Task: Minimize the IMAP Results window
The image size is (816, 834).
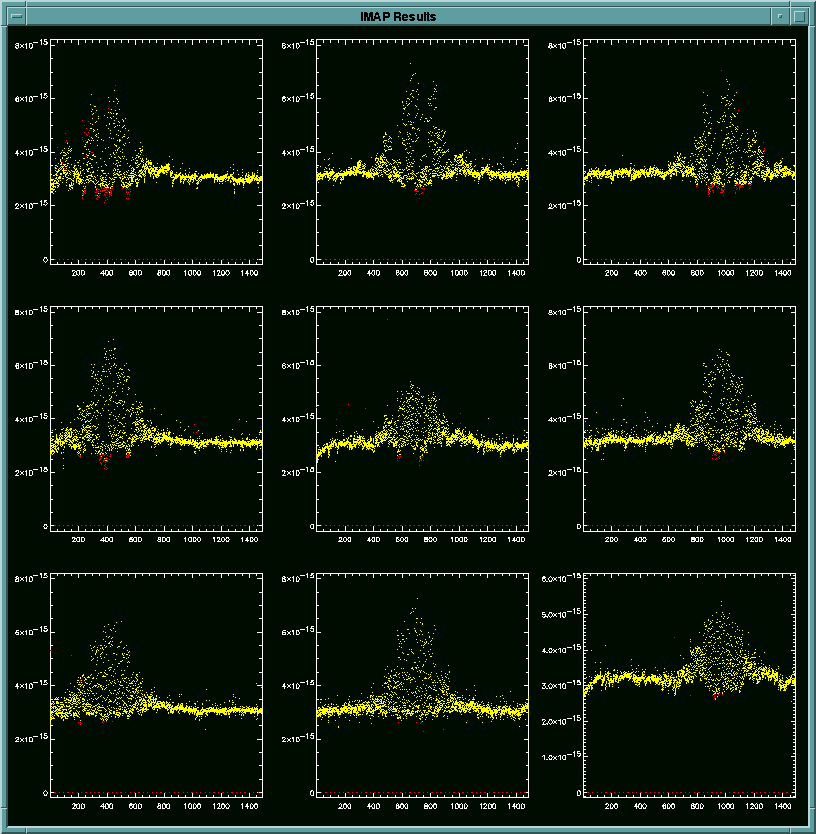Action: (x=779, y=17)
